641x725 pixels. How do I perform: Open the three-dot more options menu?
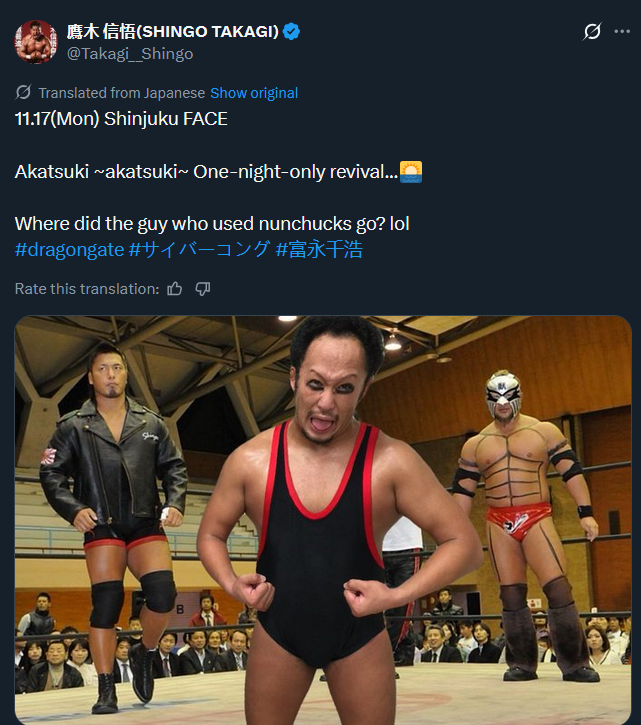(x=622, y=31)
